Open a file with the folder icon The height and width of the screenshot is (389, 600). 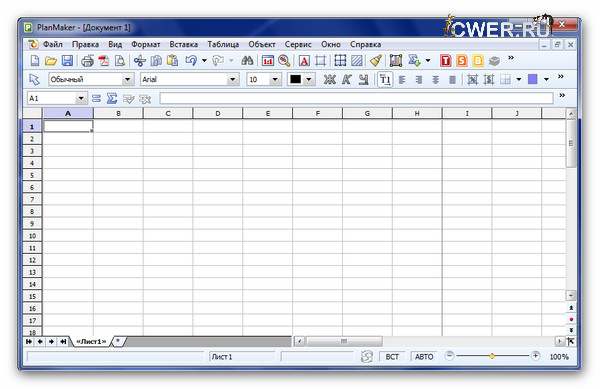pos(51,60)
